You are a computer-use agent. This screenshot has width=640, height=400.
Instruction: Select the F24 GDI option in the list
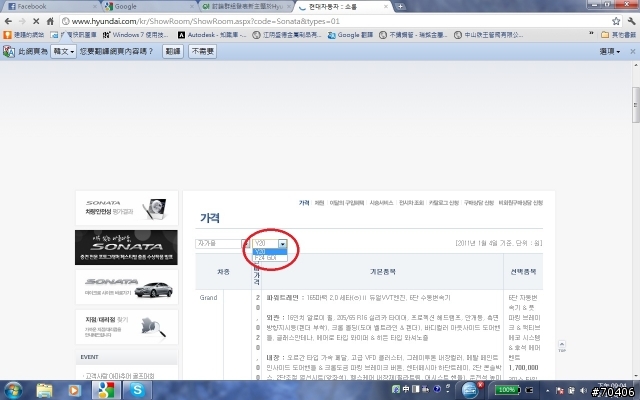click(x=270, y=258)
